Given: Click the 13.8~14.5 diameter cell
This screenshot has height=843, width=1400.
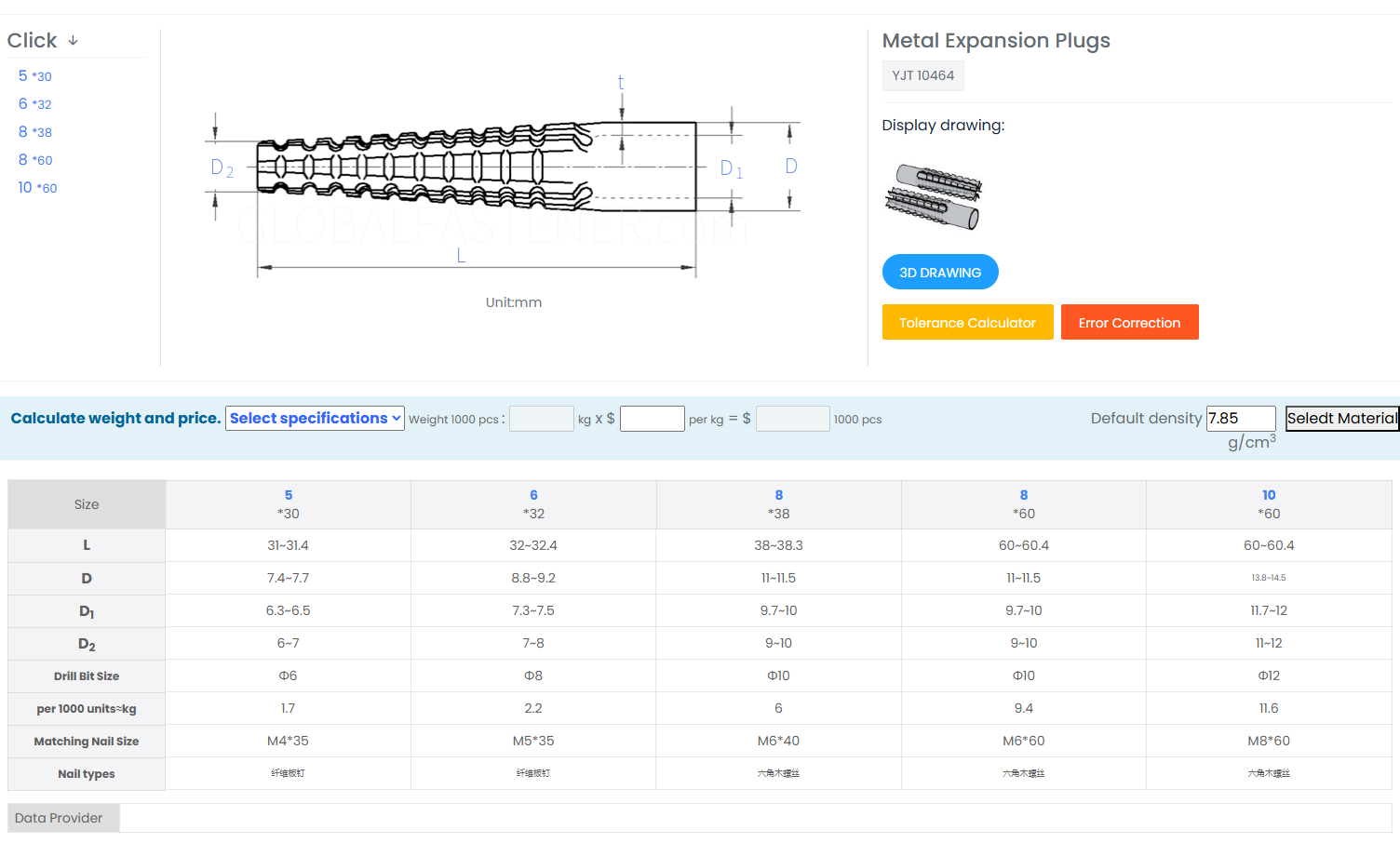Looking at the screenshot, I should 1269,578.
